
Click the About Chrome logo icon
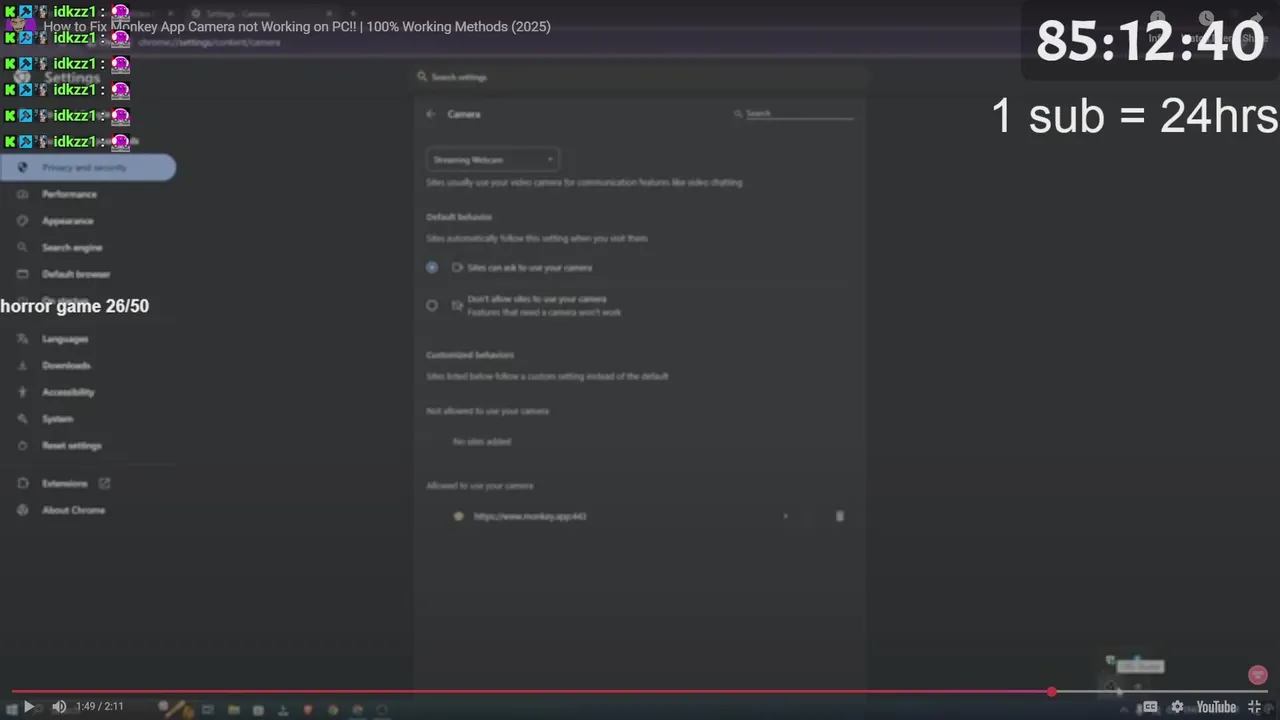tap(23, 510)
